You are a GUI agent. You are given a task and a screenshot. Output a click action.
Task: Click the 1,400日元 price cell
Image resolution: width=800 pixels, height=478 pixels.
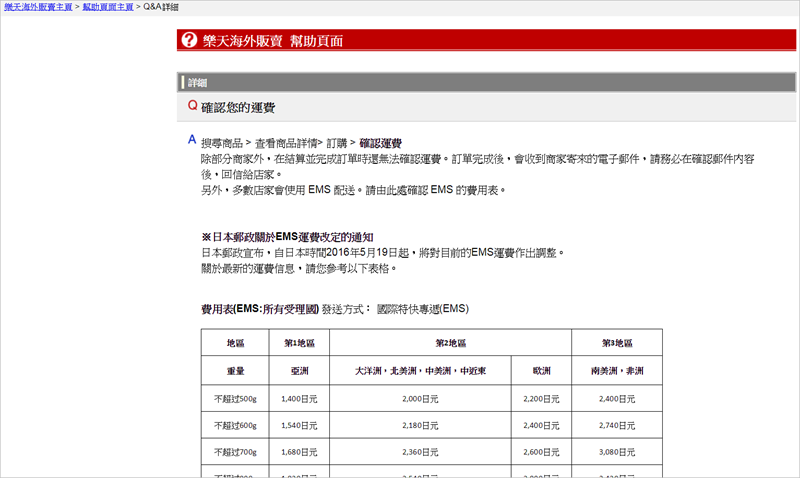(299, 398)
